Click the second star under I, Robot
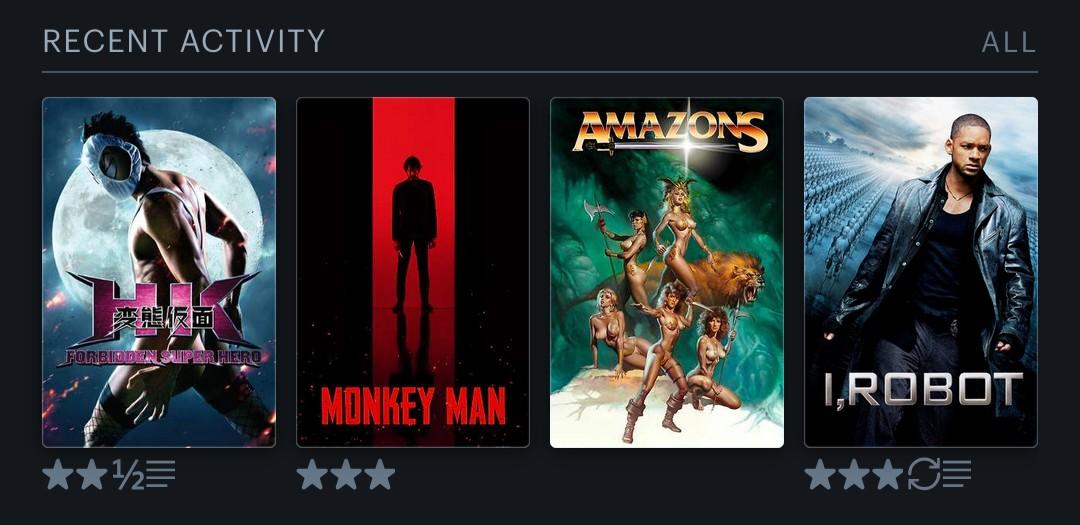The height and width of the screenshot is (525, 1080). pyautogui.click(x=853, y=475)
